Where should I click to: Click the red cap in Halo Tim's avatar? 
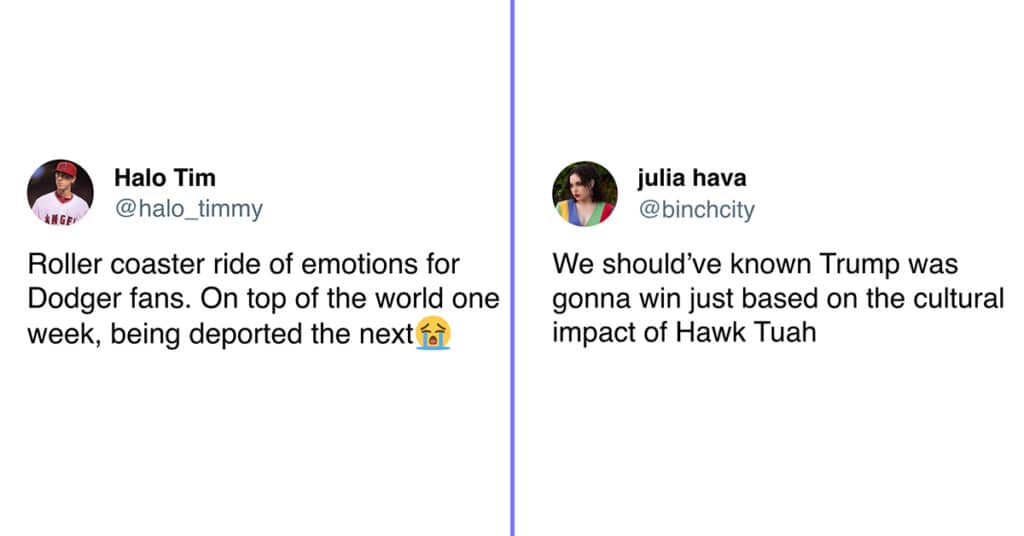pos(66,169)
